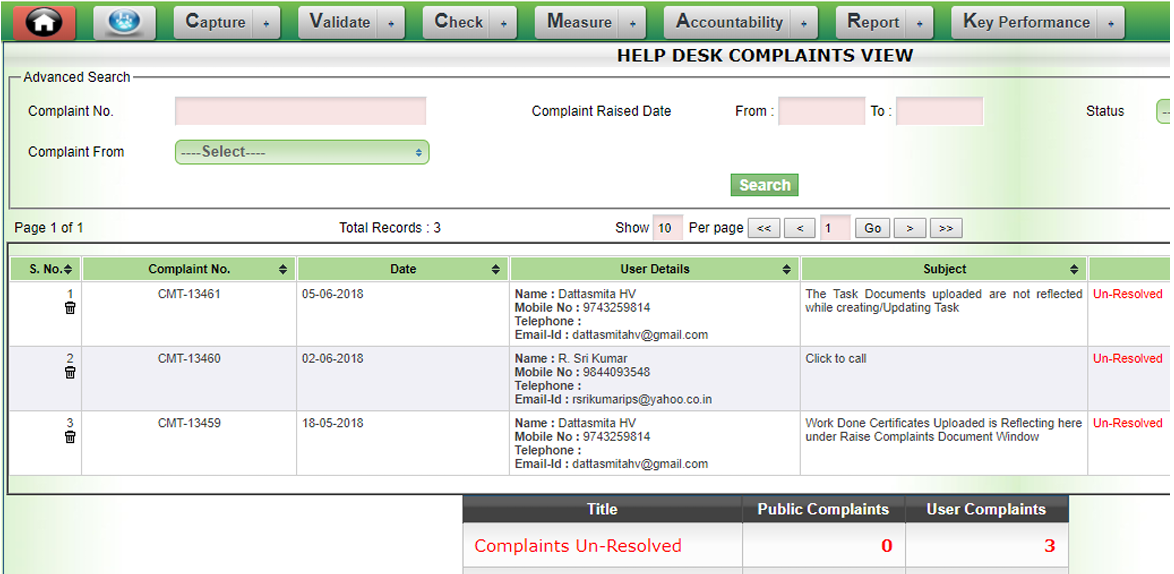Click the Show per page number field
This screenshot has width=1174, height=574.
667,228
